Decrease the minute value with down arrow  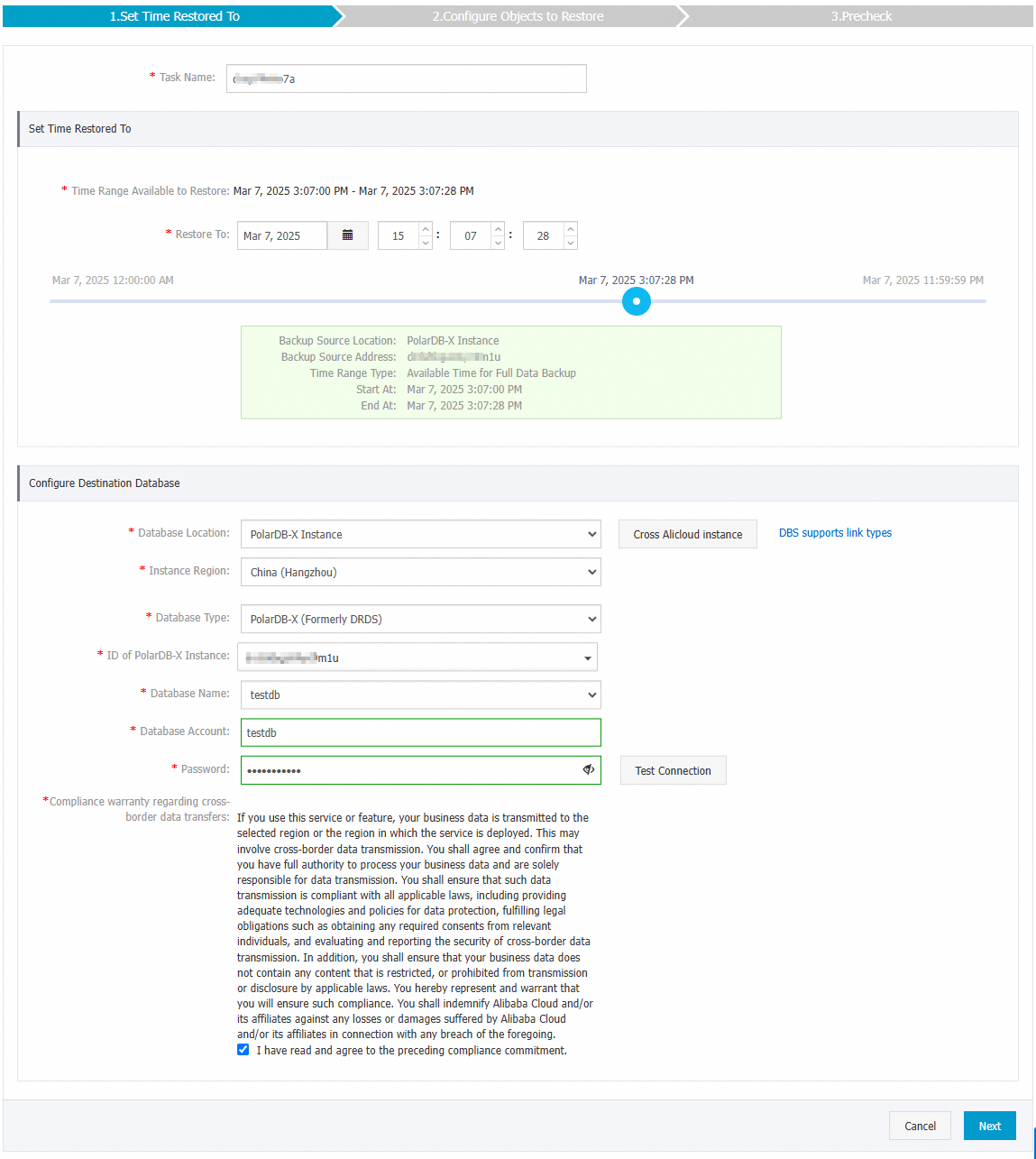[498, 243]
